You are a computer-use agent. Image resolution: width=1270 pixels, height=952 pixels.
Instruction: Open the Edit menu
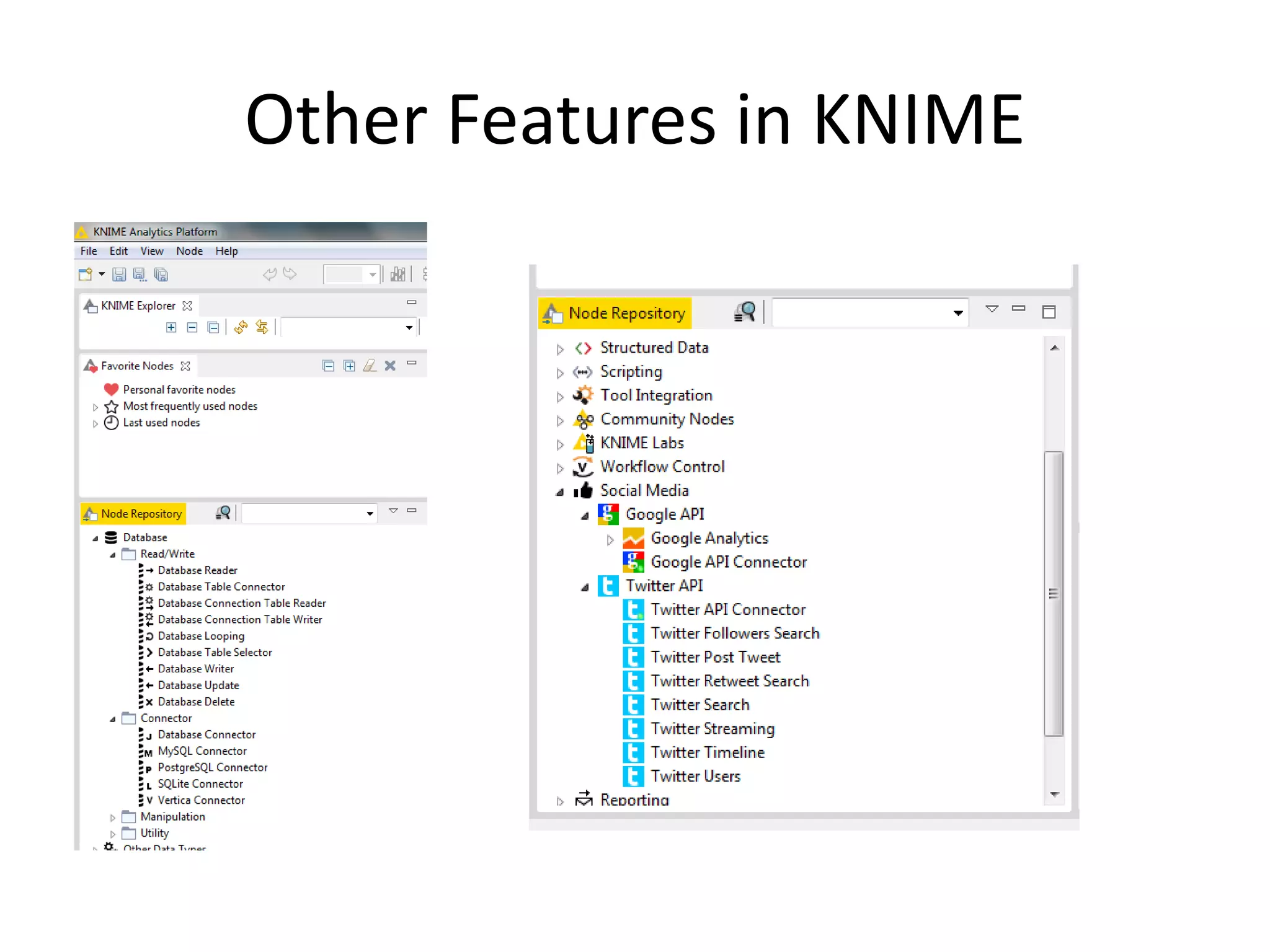[x=118, y=251]
